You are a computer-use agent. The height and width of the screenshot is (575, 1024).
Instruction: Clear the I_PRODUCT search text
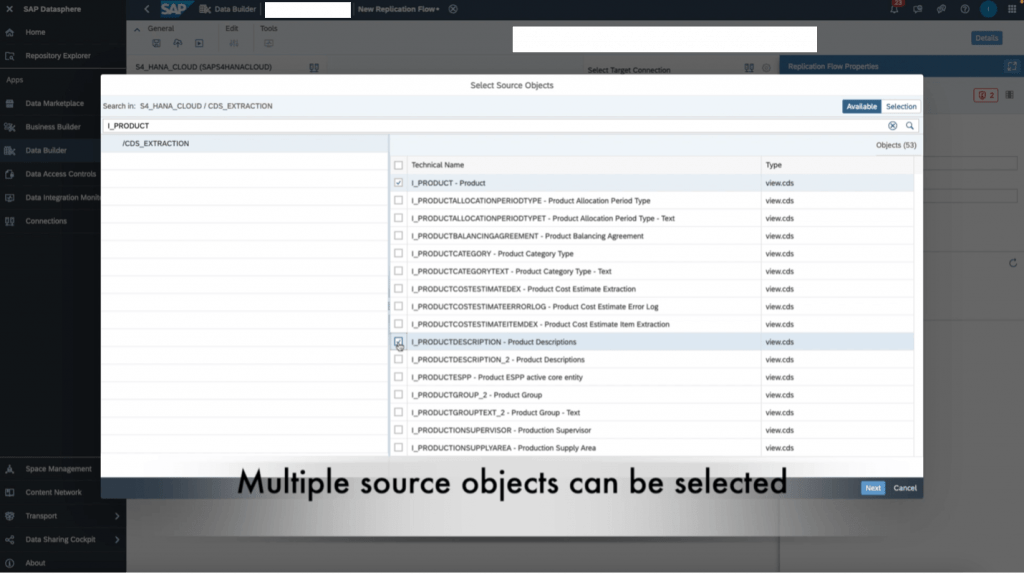[x=892, y=125]
